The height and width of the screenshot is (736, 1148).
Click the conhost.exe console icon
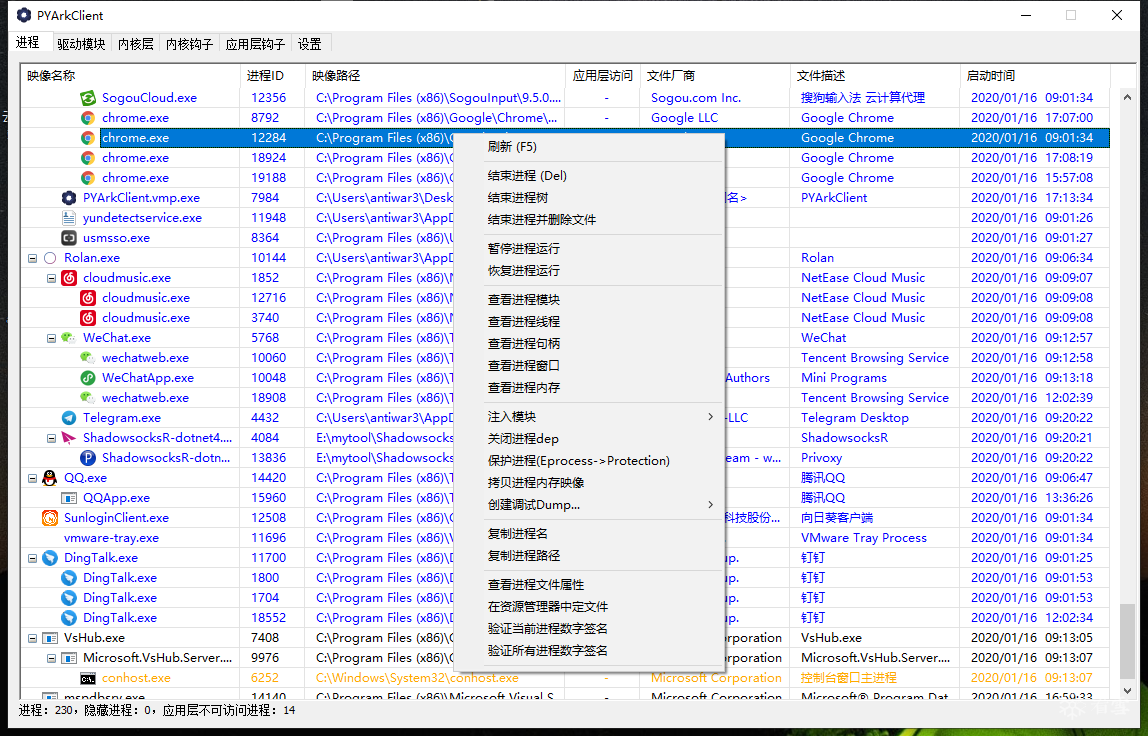[88, 678]
